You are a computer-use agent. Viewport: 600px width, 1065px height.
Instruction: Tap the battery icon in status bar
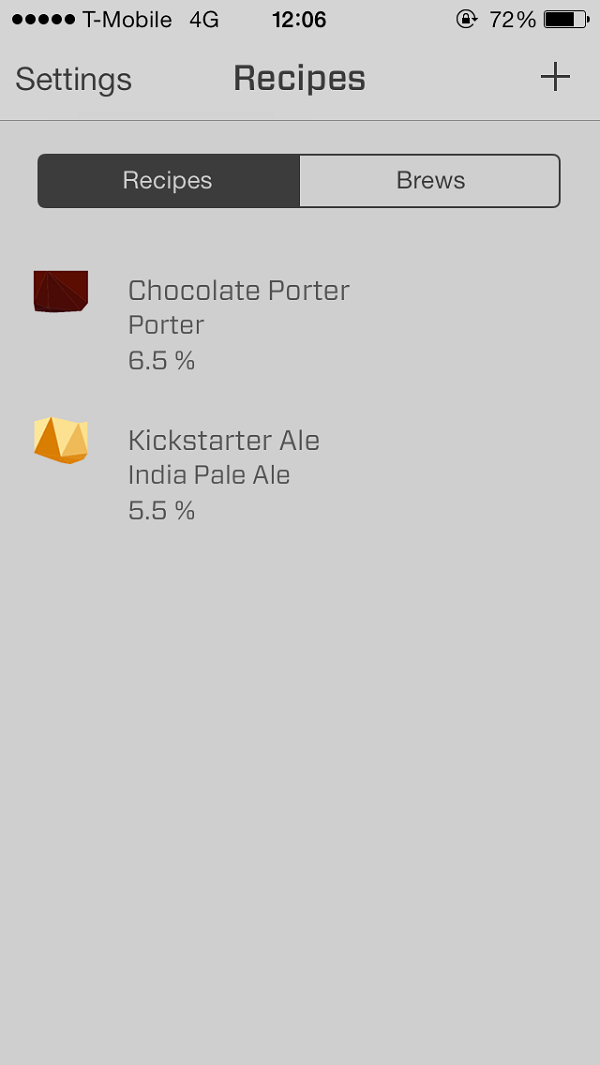566,19
